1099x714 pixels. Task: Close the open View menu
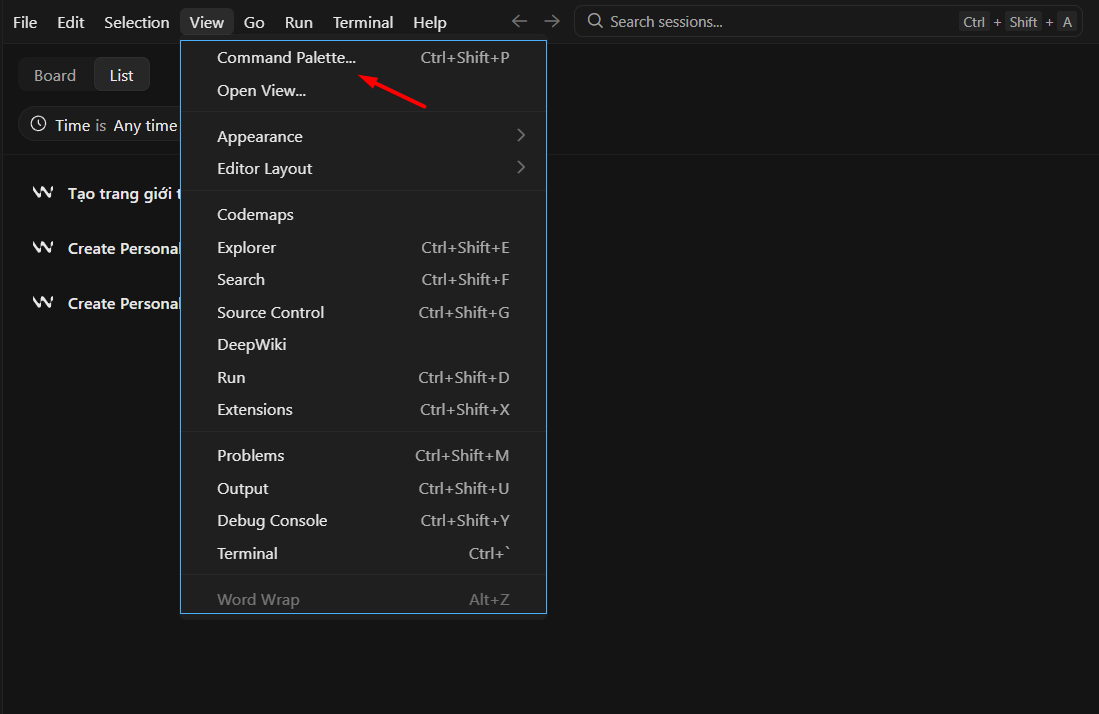[x=207, y=22]
